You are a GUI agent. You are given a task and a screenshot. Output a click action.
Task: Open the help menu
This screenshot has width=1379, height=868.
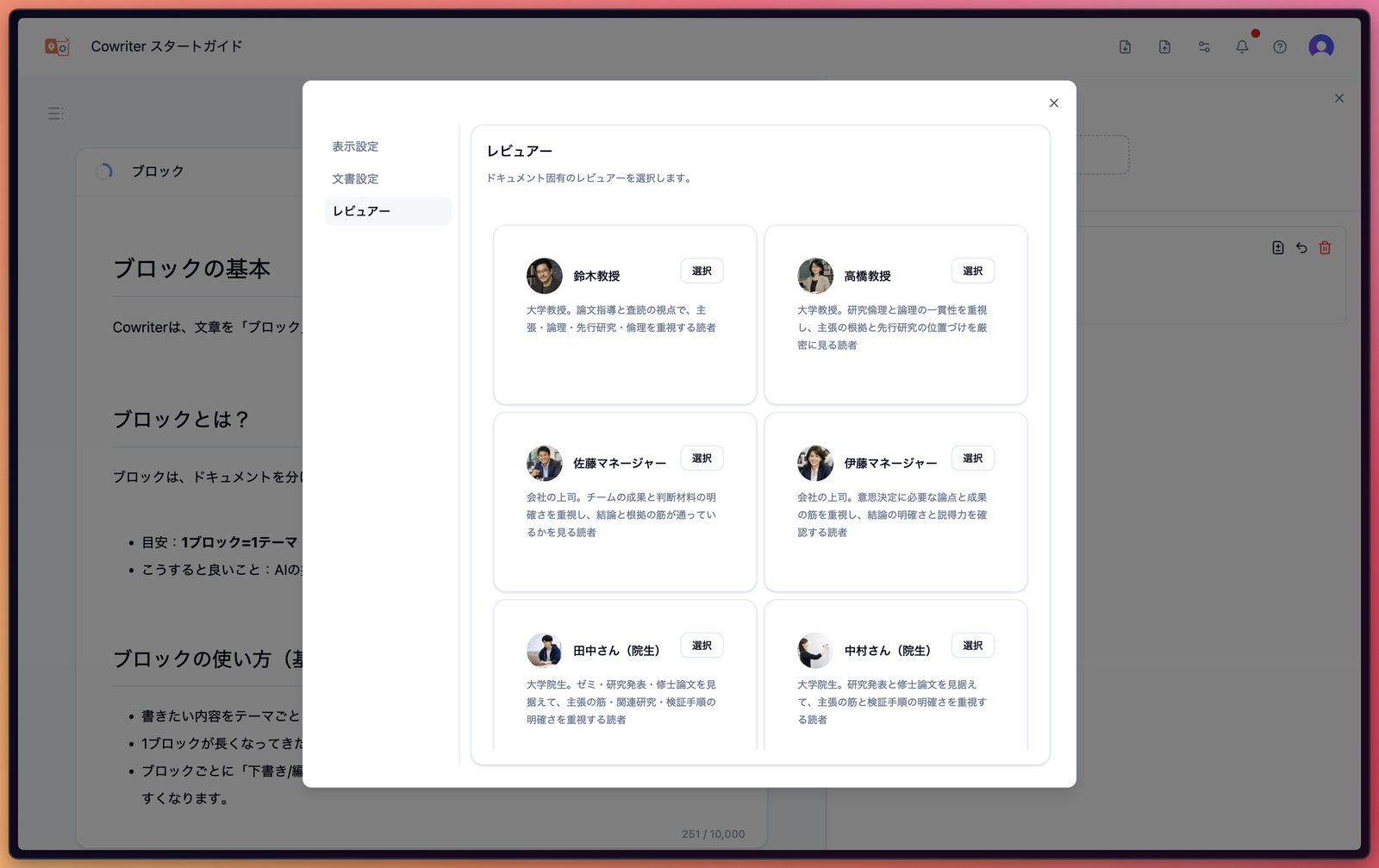tap(1280, 47)
